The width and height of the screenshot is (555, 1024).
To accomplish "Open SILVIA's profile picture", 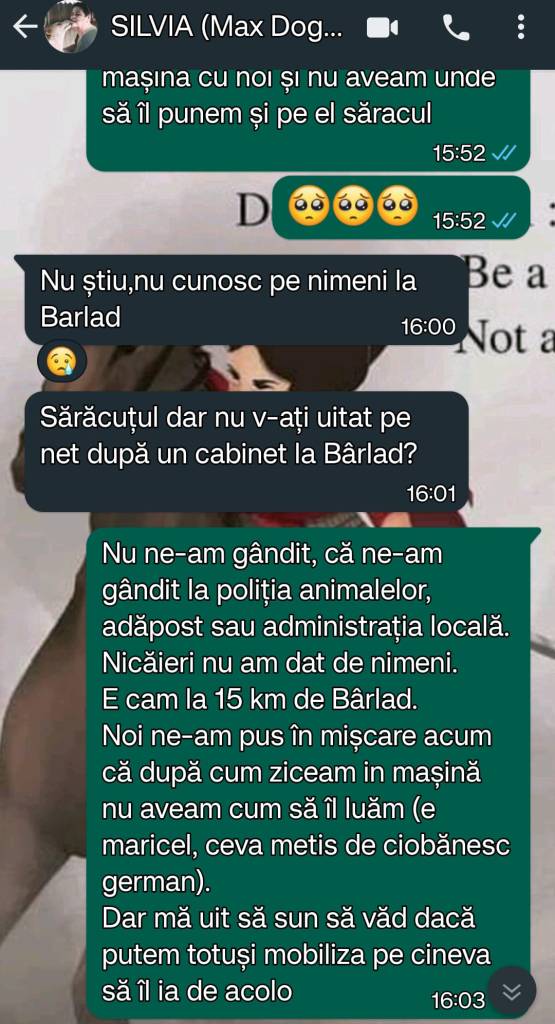I will pyautogui.click(x=71, y=27).
